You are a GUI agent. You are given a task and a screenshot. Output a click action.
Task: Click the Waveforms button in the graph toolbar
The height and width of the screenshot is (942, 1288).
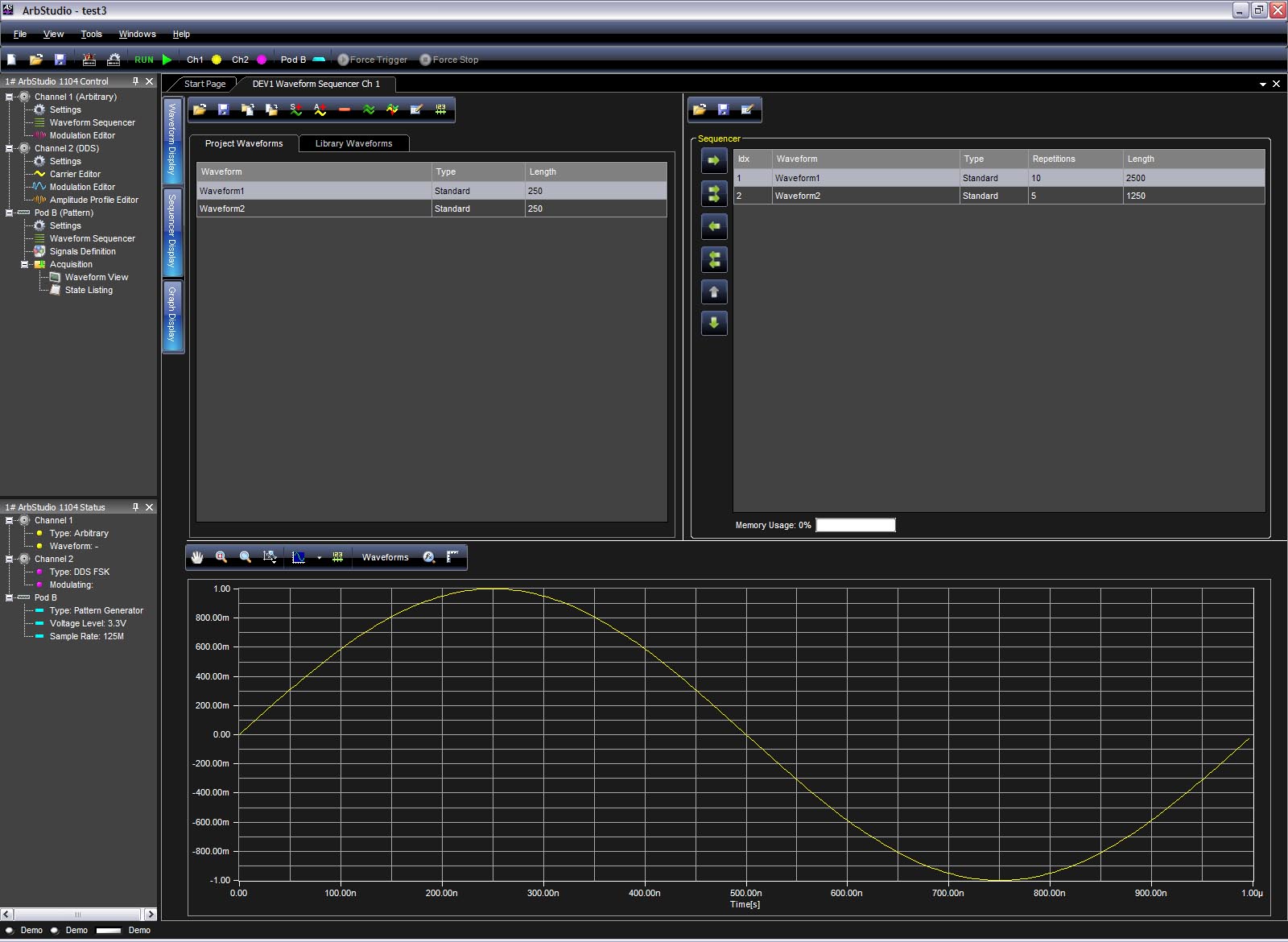tap(385, 557)
